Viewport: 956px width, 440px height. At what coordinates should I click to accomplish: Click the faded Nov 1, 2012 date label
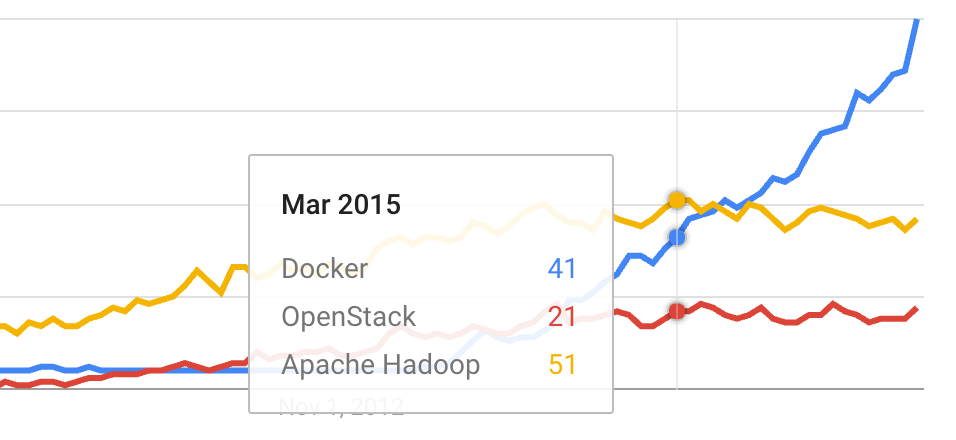tap(341, 406)
